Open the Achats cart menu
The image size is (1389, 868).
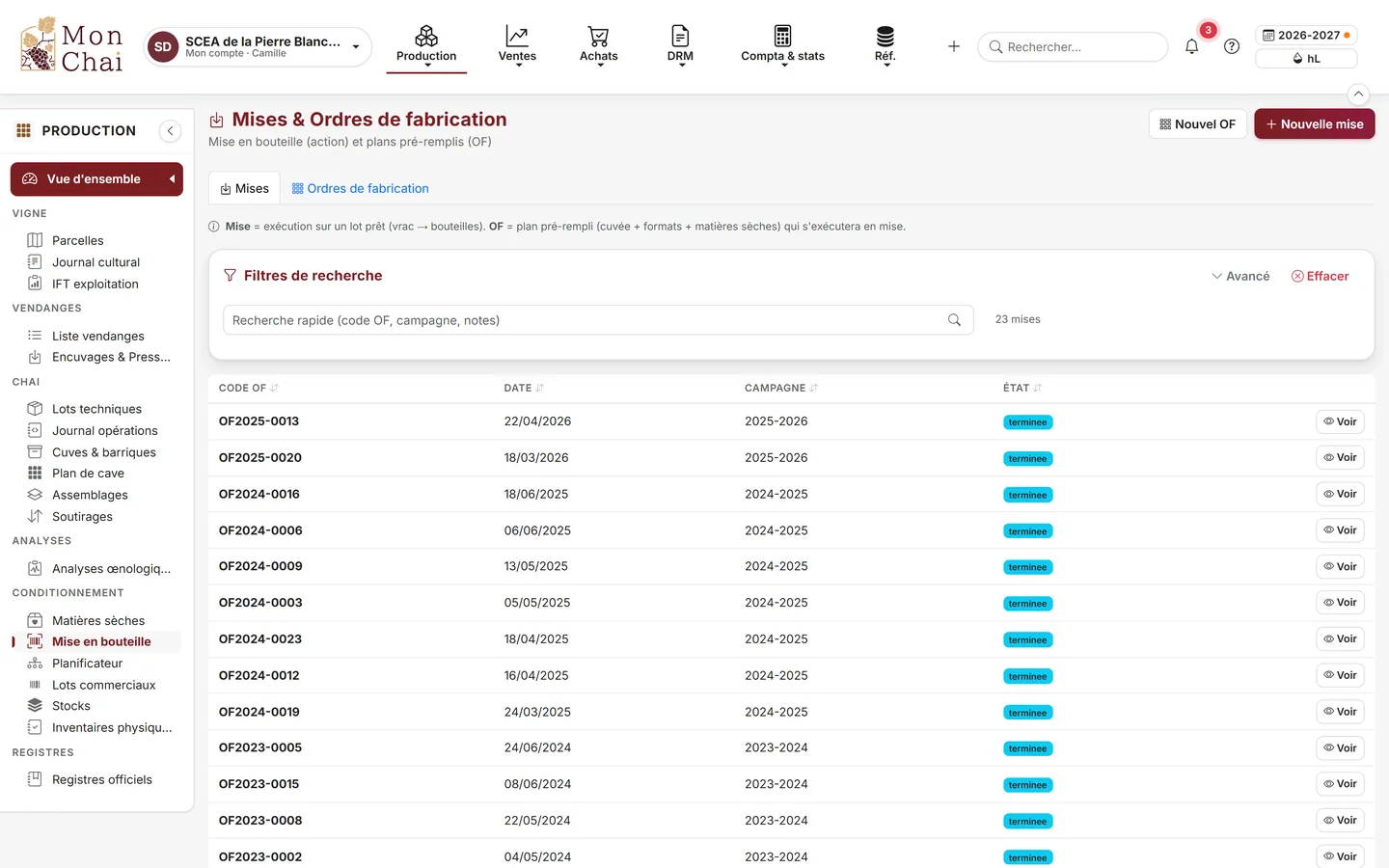click(x=598, y=46)
